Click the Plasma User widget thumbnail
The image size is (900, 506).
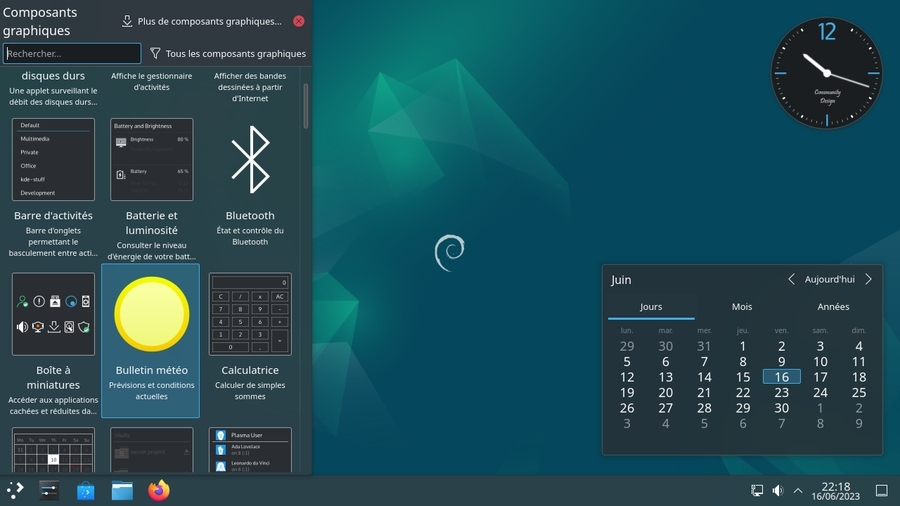(250, 450)
